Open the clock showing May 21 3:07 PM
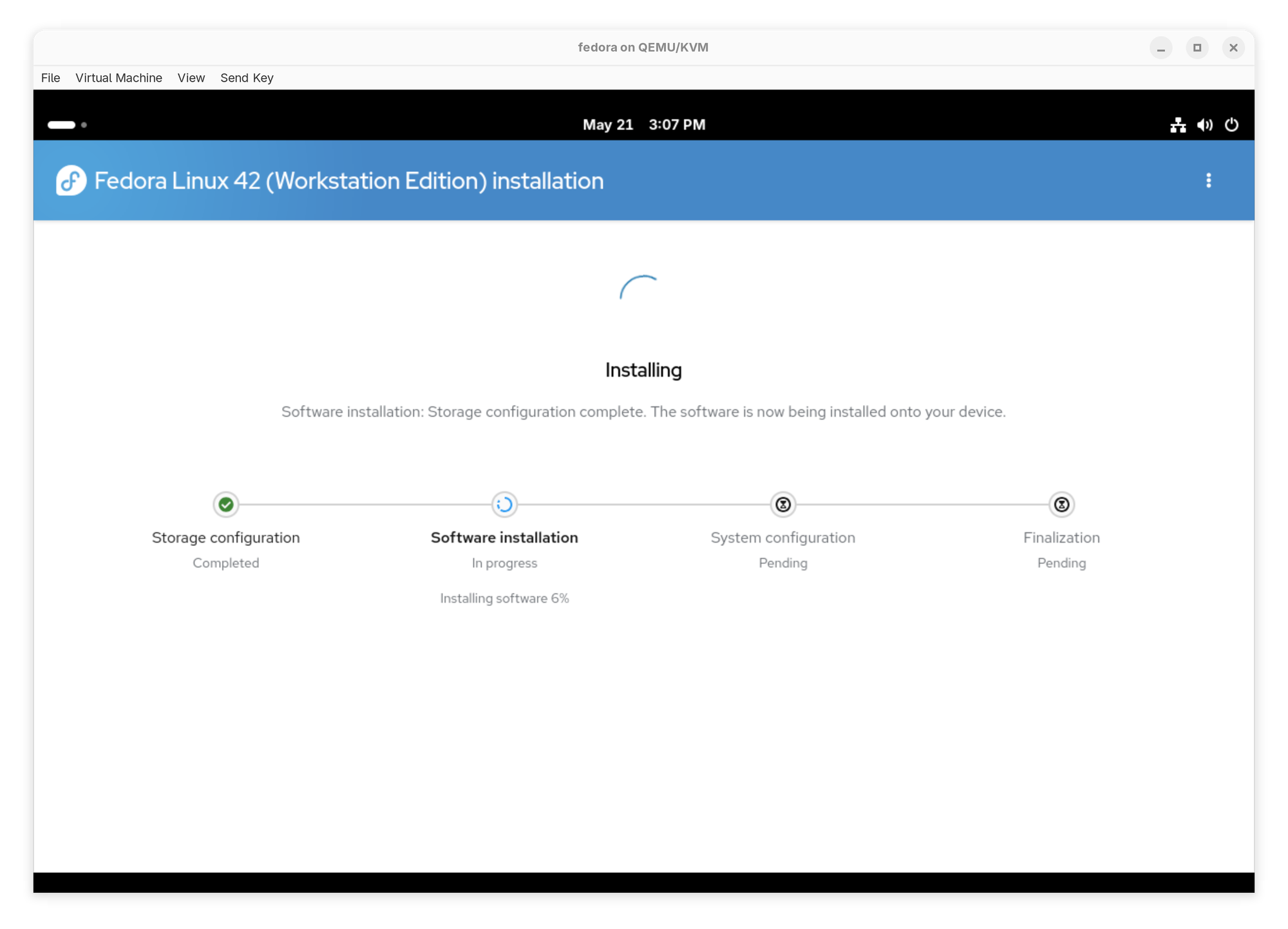This screenshot has width=1288, height=929. point(644,125)
